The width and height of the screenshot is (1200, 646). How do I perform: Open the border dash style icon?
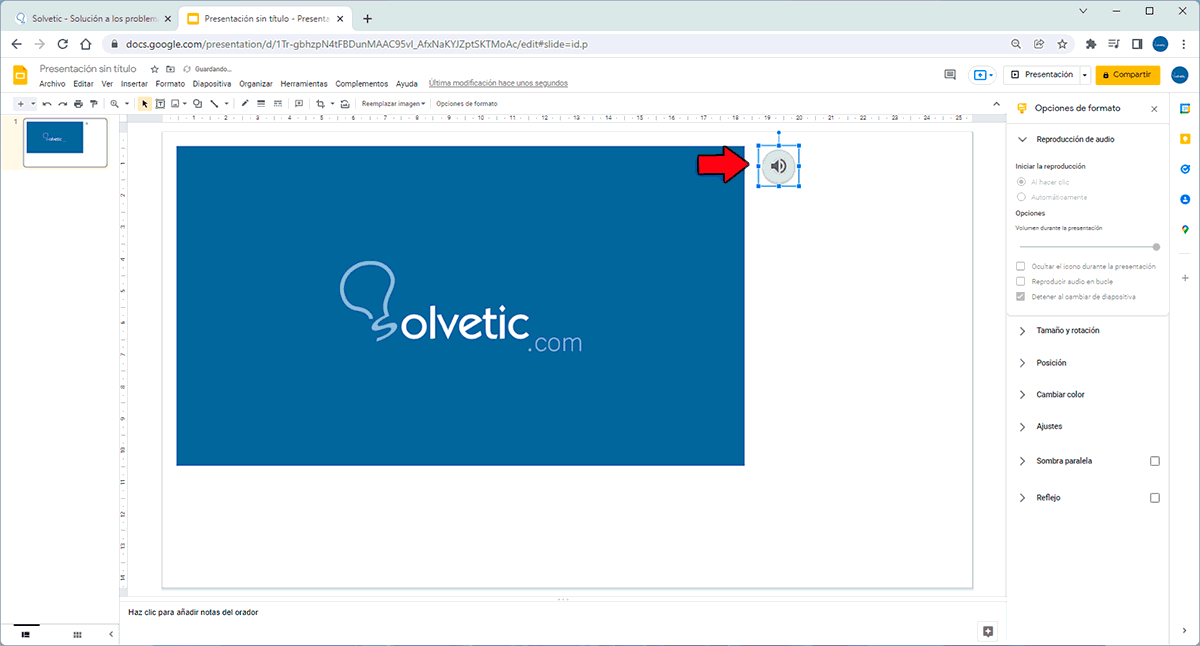277,104
